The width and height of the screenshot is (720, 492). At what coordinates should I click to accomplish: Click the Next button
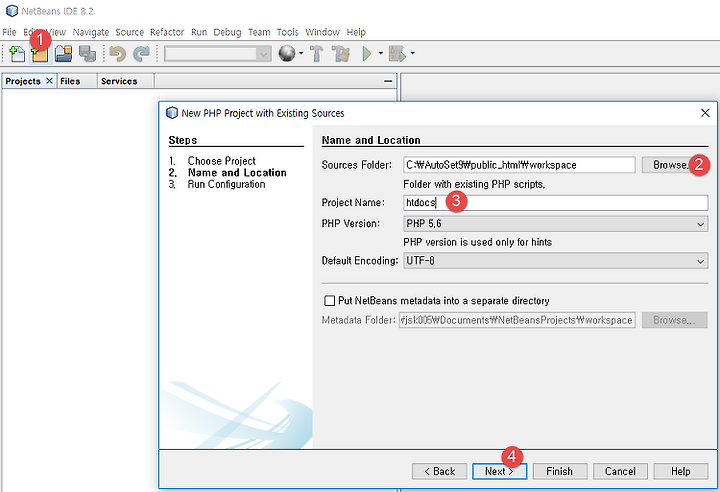point(500,471)
